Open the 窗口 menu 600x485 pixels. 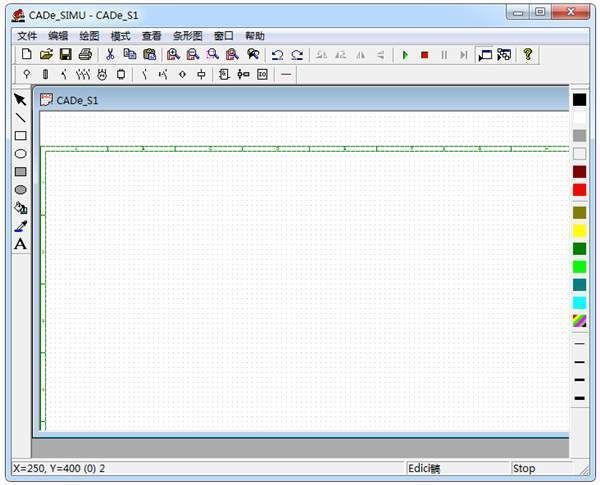click(223, 36)
